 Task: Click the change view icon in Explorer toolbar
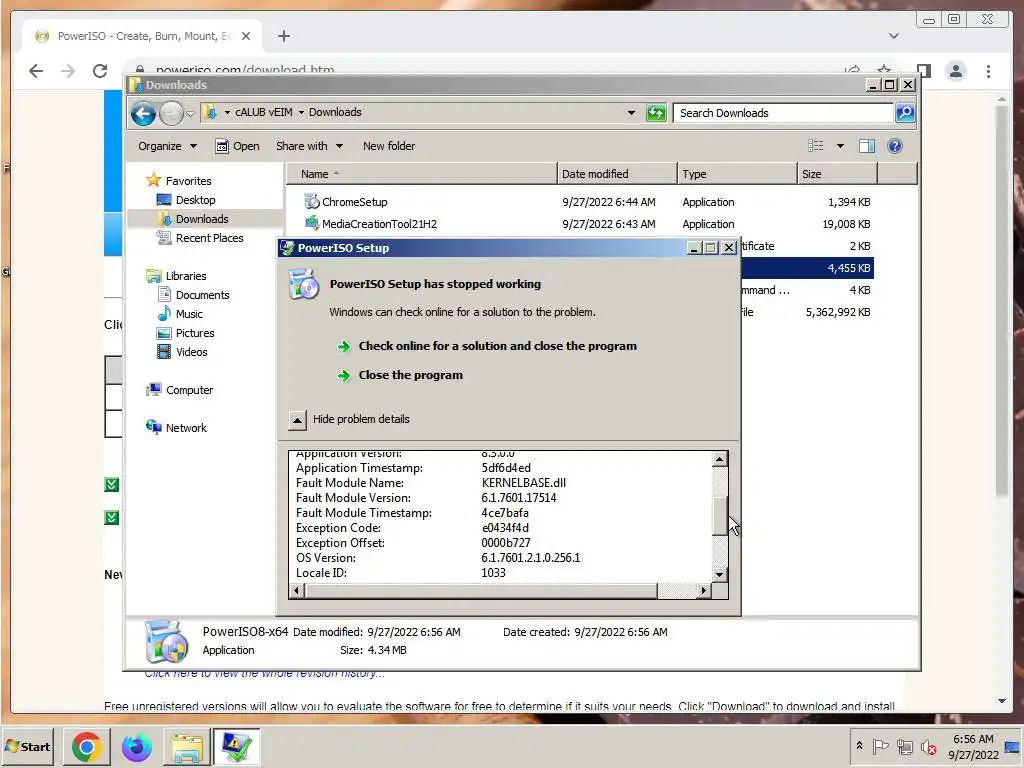pos(816,146)
